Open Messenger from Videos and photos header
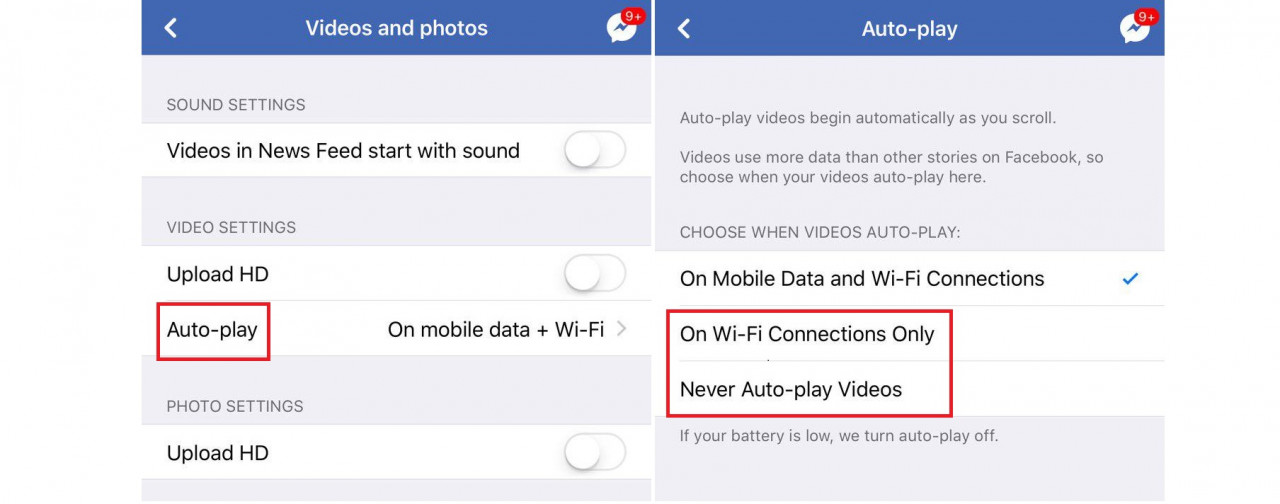This screenshot has height=504, width=1280. tap(621, 28)
